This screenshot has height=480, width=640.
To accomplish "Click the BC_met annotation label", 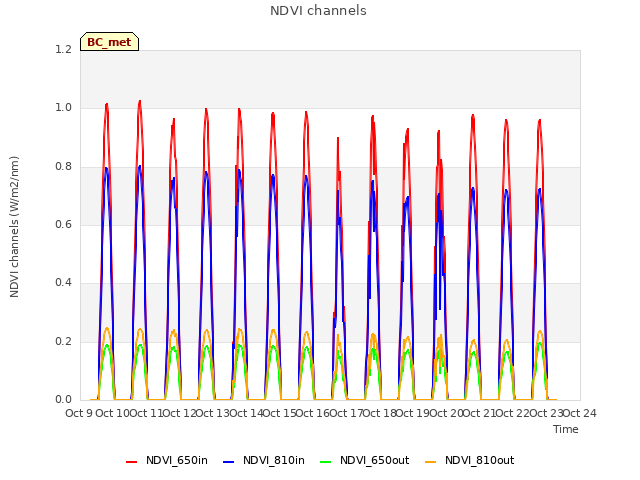I will point(109,42).
